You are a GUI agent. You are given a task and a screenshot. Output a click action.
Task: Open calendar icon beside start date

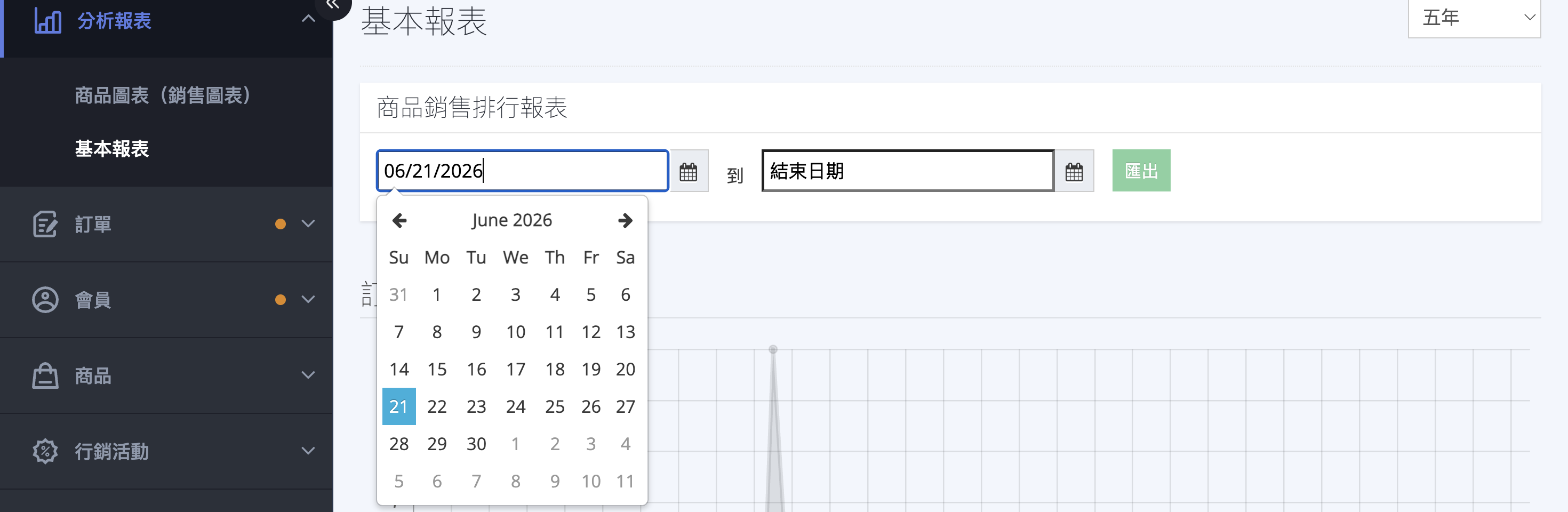tap(689, 171)
